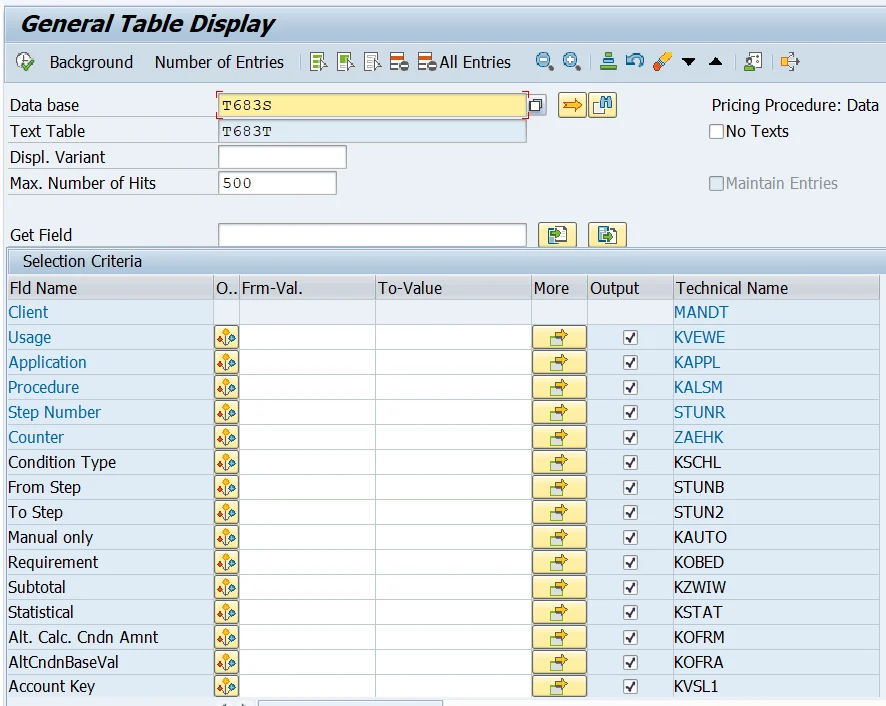
Task: Click the binoculars search table button
Action: click(x=602, y=105)
